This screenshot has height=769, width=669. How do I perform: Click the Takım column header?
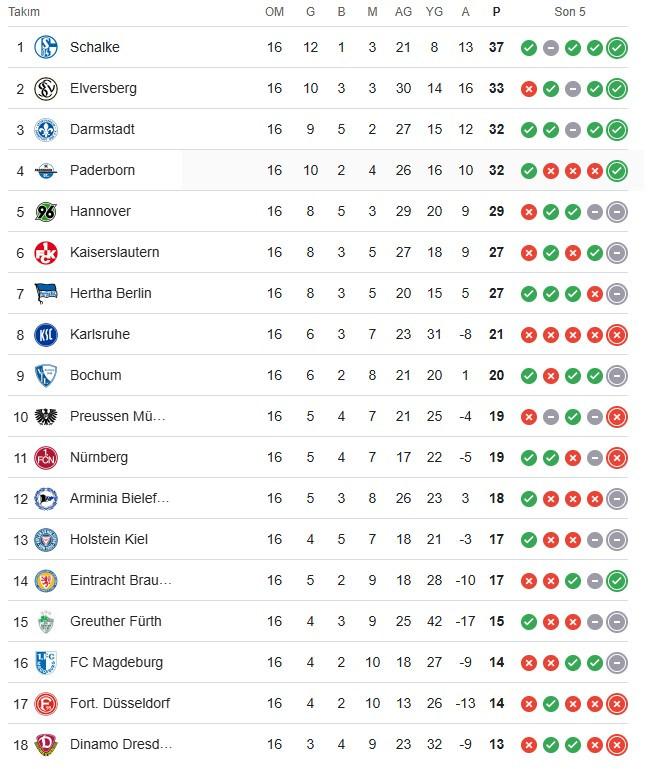tap(23, 12)
